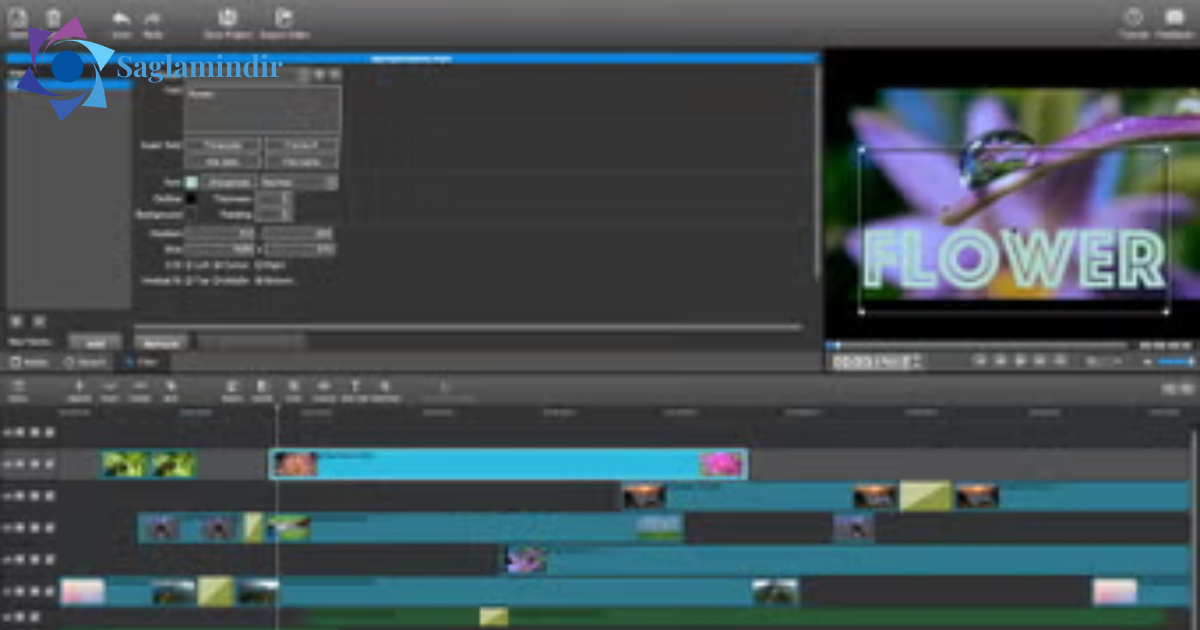This screenshot has width=1200, height=630.
Task: Click the Export Video icon
Action: (284, 17)
